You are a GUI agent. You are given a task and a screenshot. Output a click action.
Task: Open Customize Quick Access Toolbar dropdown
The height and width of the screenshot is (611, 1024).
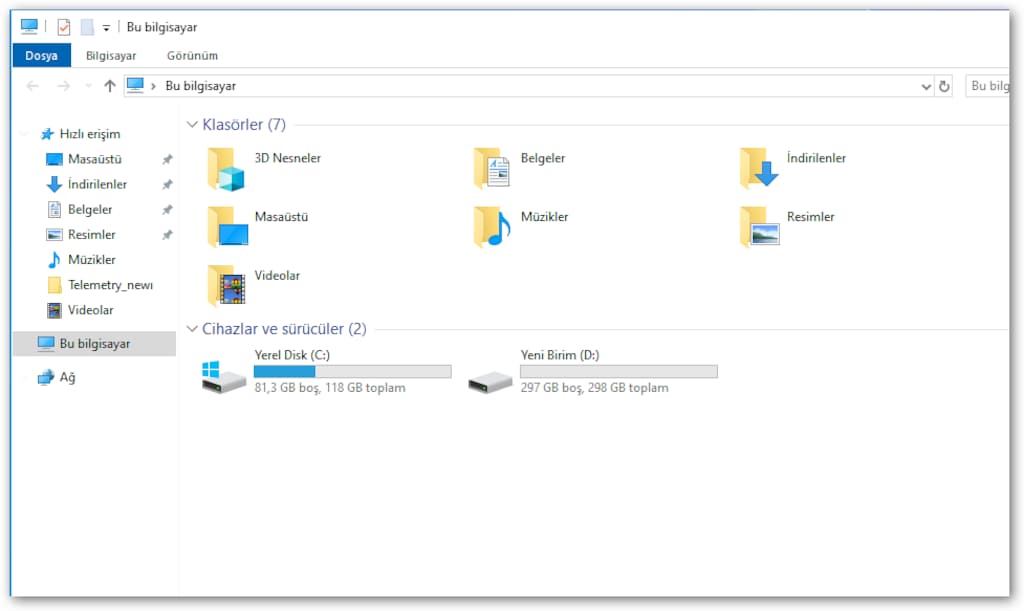(106, 27)
